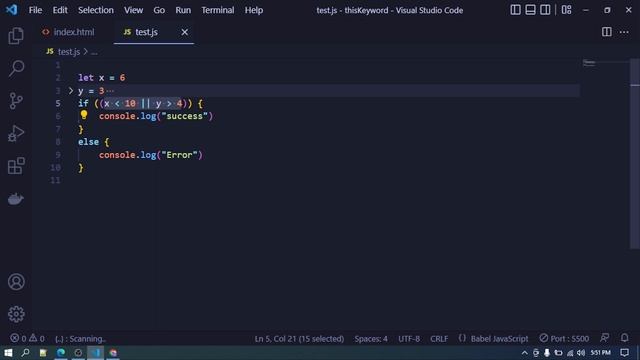Click the console.log("success") code line
The width and height of the screenshot is (640, 360).
point(156,116)
